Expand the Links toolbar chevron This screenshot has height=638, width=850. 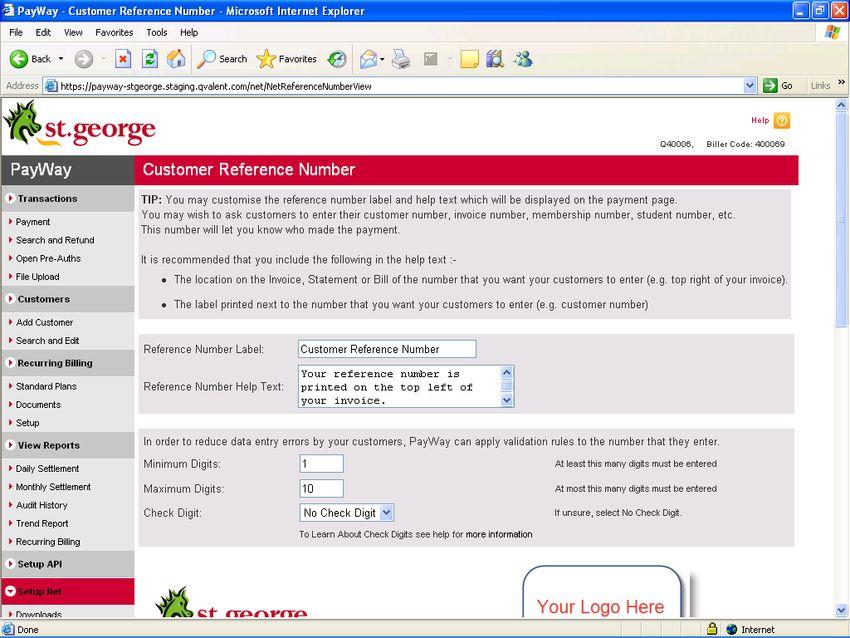click(841, 82)
